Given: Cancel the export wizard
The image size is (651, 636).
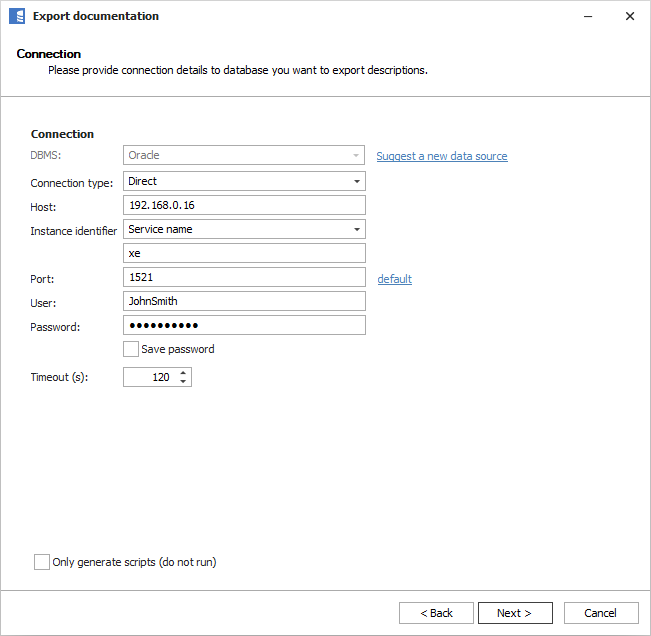Looking at the screenshot, I should point(600,613).
